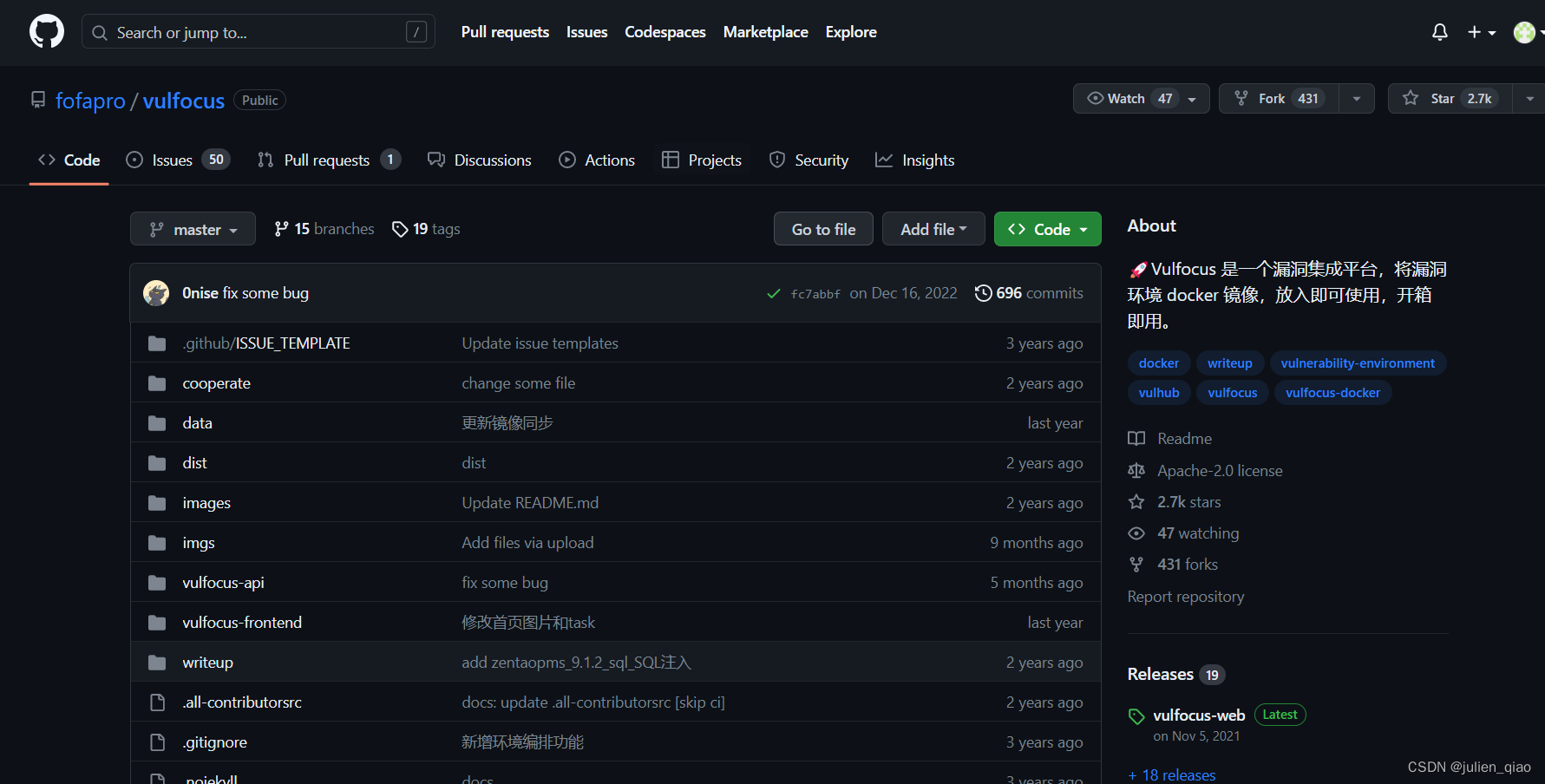The image size is (1545, 784).
Task: Open Pull requests in top navigation
Action: click(505, 32)
